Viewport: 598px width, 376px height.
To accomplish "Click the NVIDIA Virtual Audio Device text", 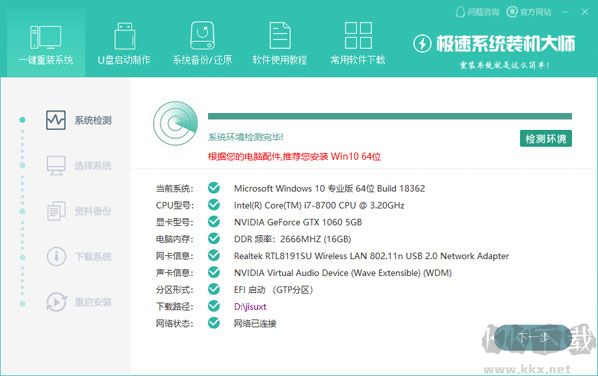I will coord(342,273).
